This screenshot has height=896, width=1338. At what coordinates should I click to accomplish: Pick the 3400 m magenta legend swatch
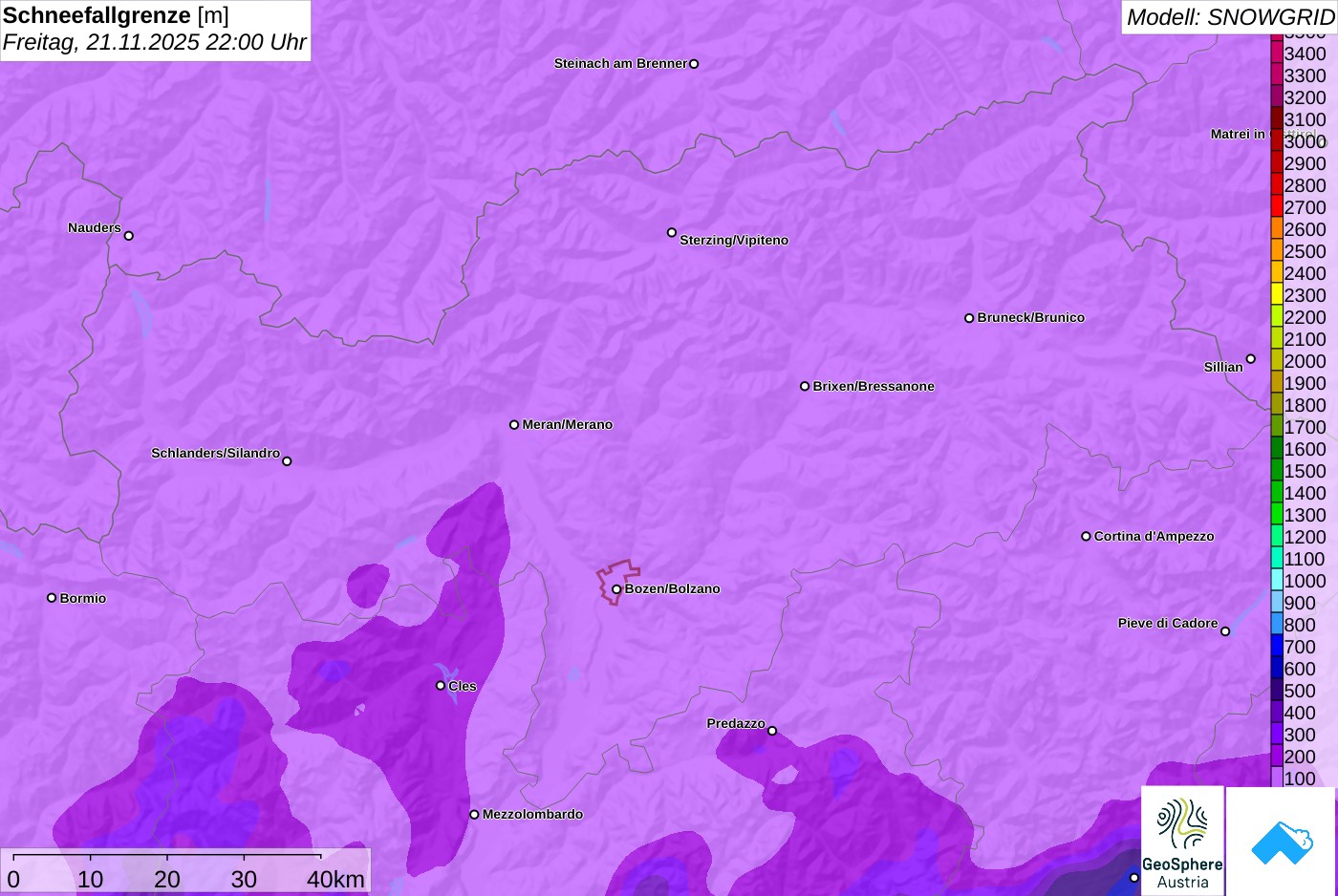point(1277,53)
